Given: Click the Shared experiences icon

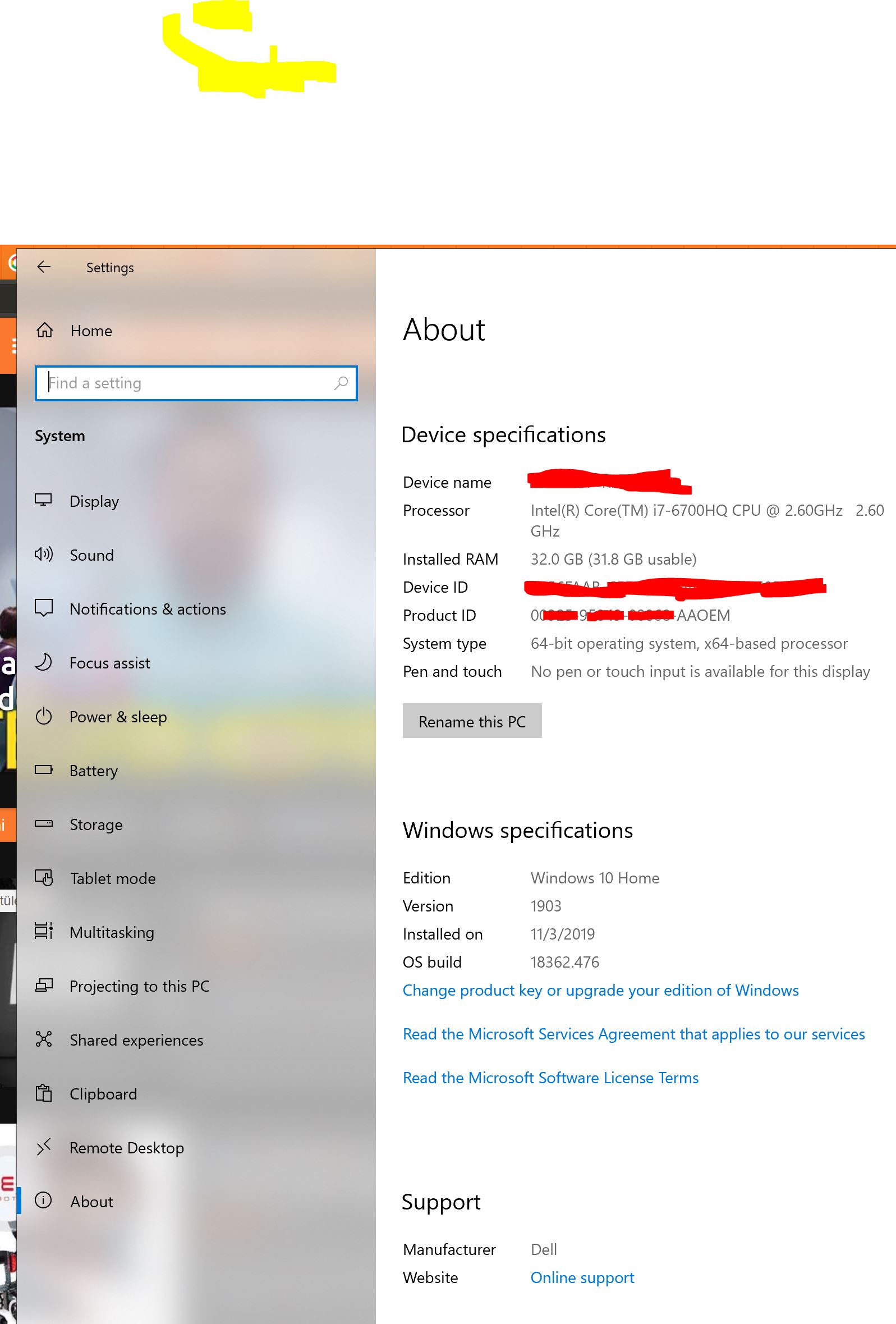Looking at the screenshot, I should pyautogui.click(x=43, y=1039).
